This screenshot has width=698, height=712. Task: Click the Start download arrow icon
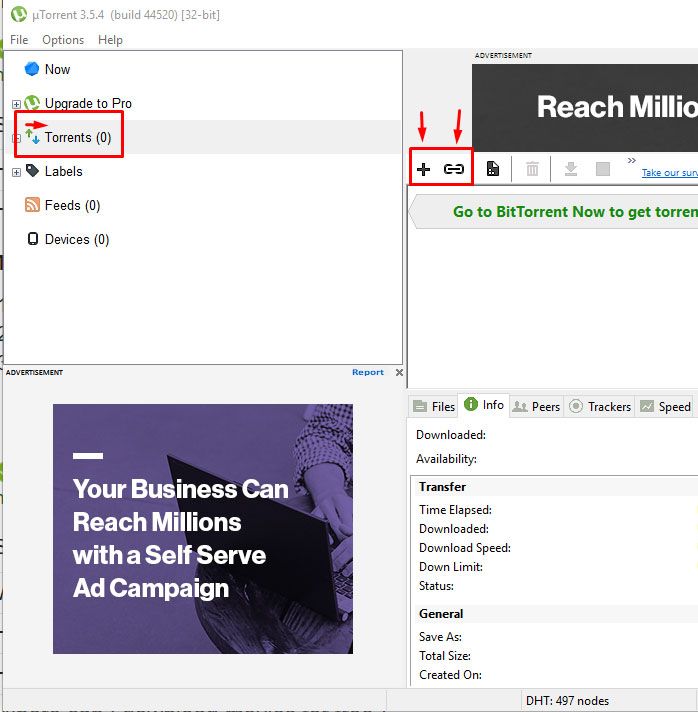[570, 169]
